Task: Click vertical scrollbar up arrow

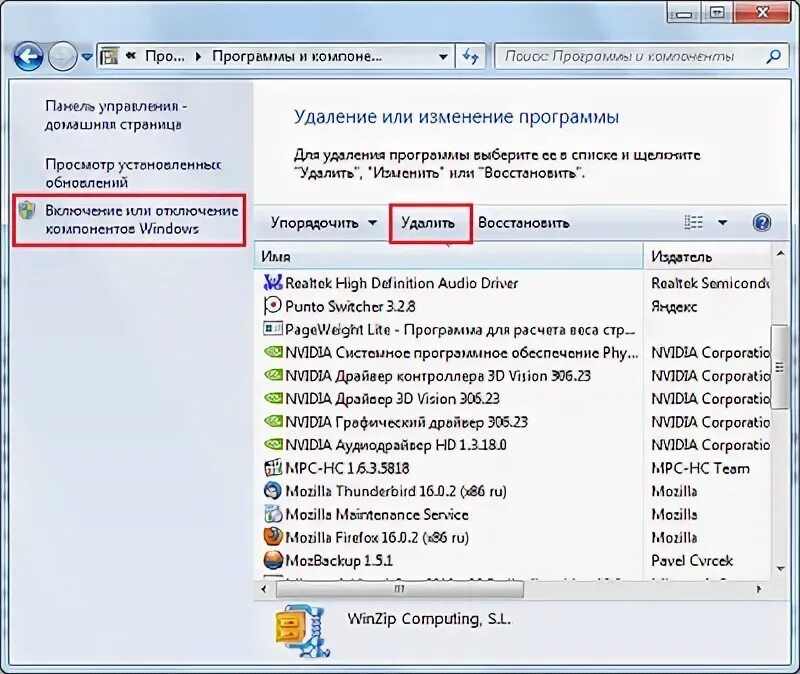Action: (x=780, y=254)
